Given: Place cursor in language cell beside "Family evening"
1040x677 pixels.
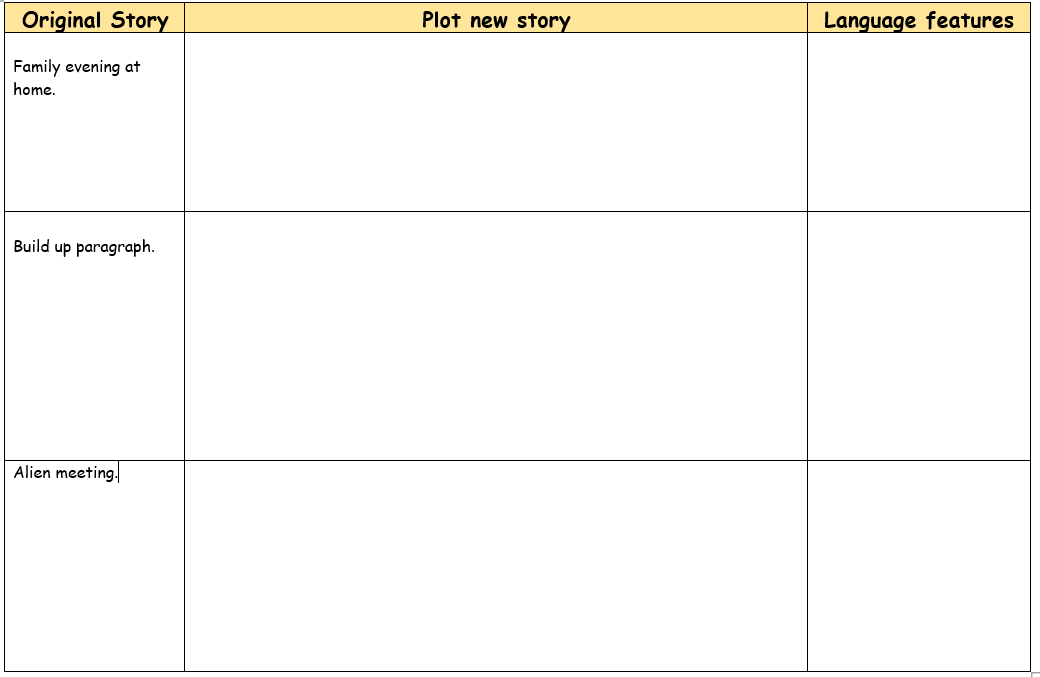Looking at the screenshot, I should click(x=918, y=122).
